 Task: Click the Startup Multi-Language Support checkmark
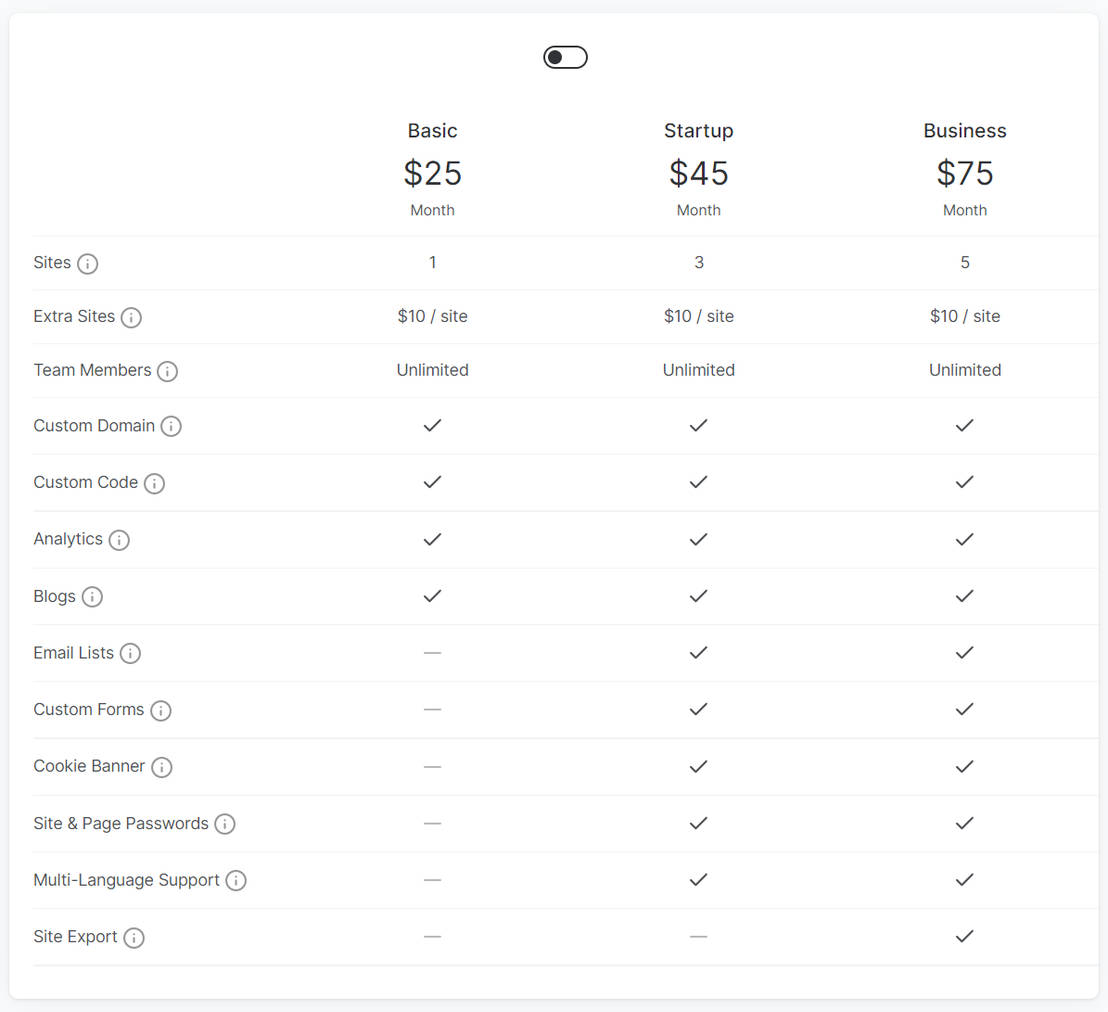699,880
